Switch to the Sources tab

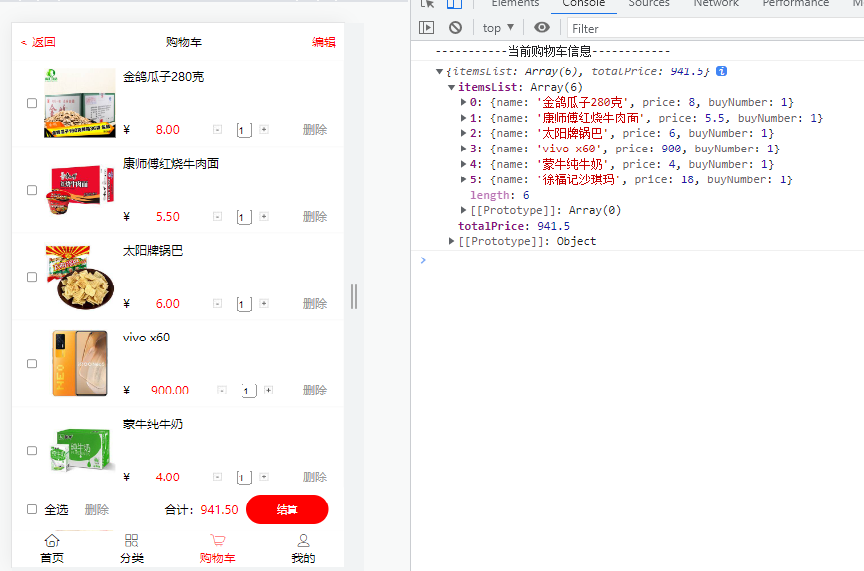click(x=649, y=4)
